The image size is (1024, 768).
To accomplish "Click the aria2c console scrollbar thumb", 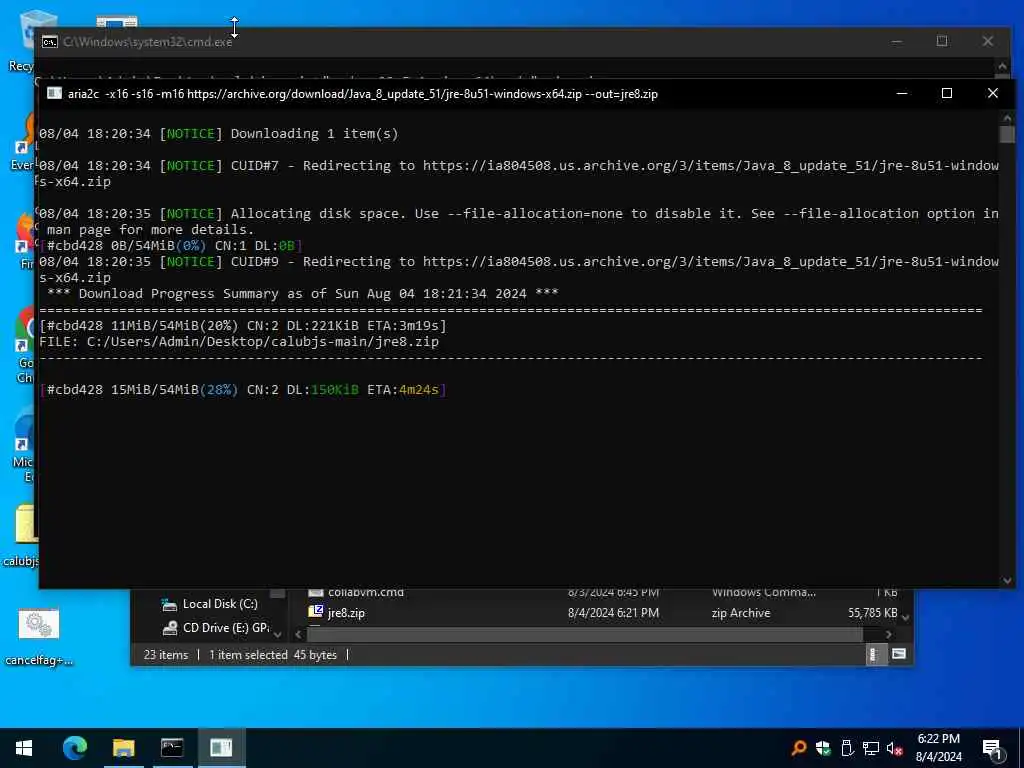I will click(1006, 134).
